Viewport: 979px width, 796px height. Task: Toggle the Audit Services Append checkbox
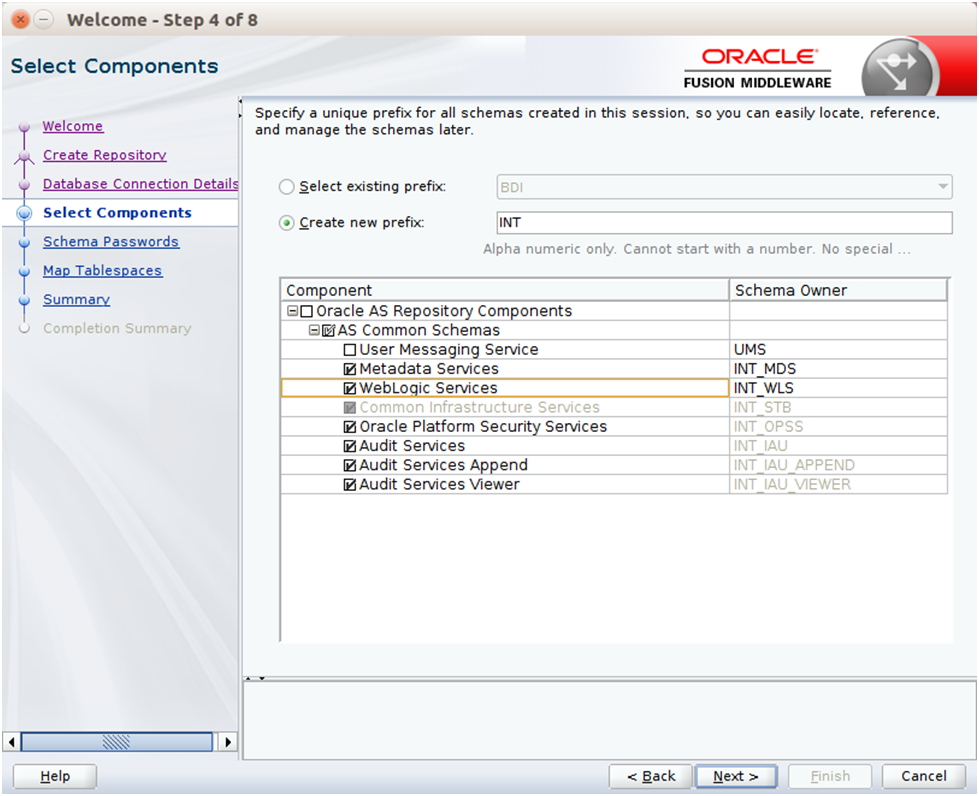coord(350,466)
